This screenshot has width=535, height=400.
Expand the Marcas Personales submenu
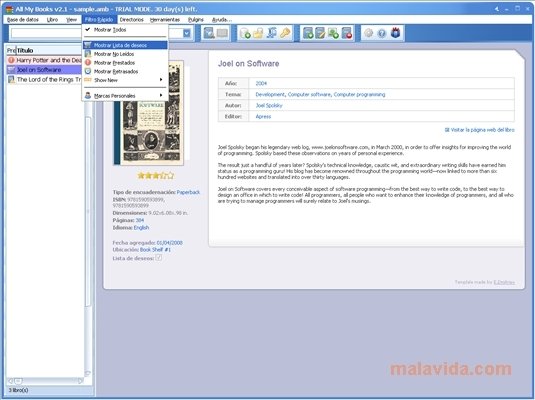click(x=125, y=96)
